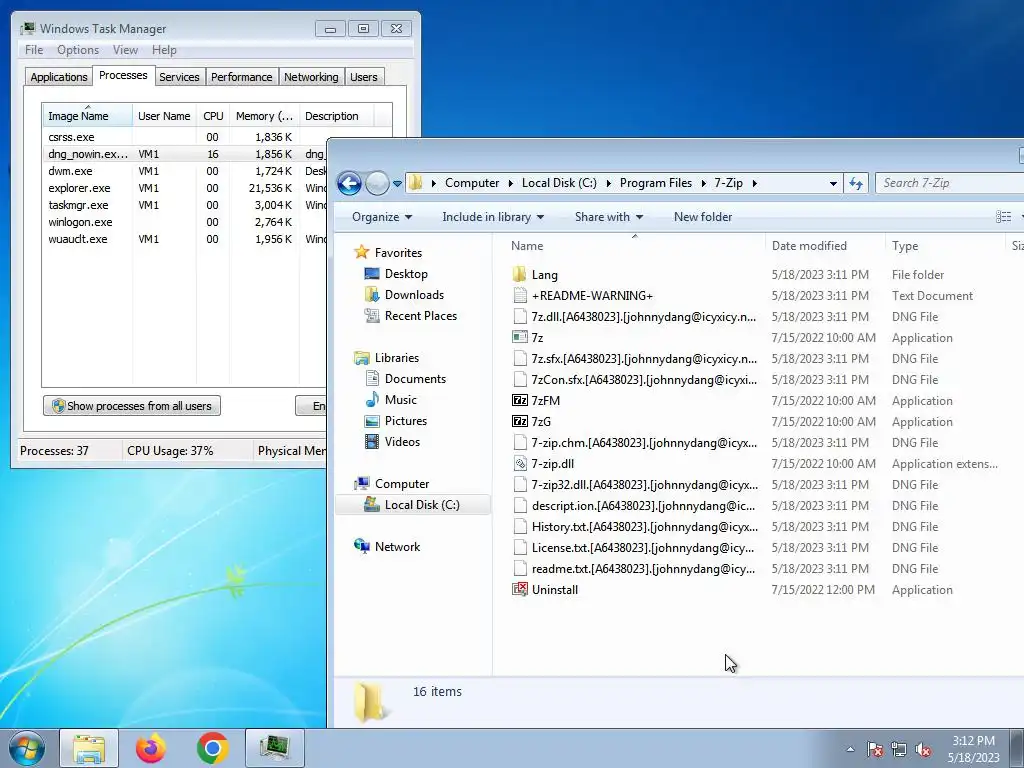Open Firefox from the taskbar
The image size is (1024, 768).
(x=151, y=748)
